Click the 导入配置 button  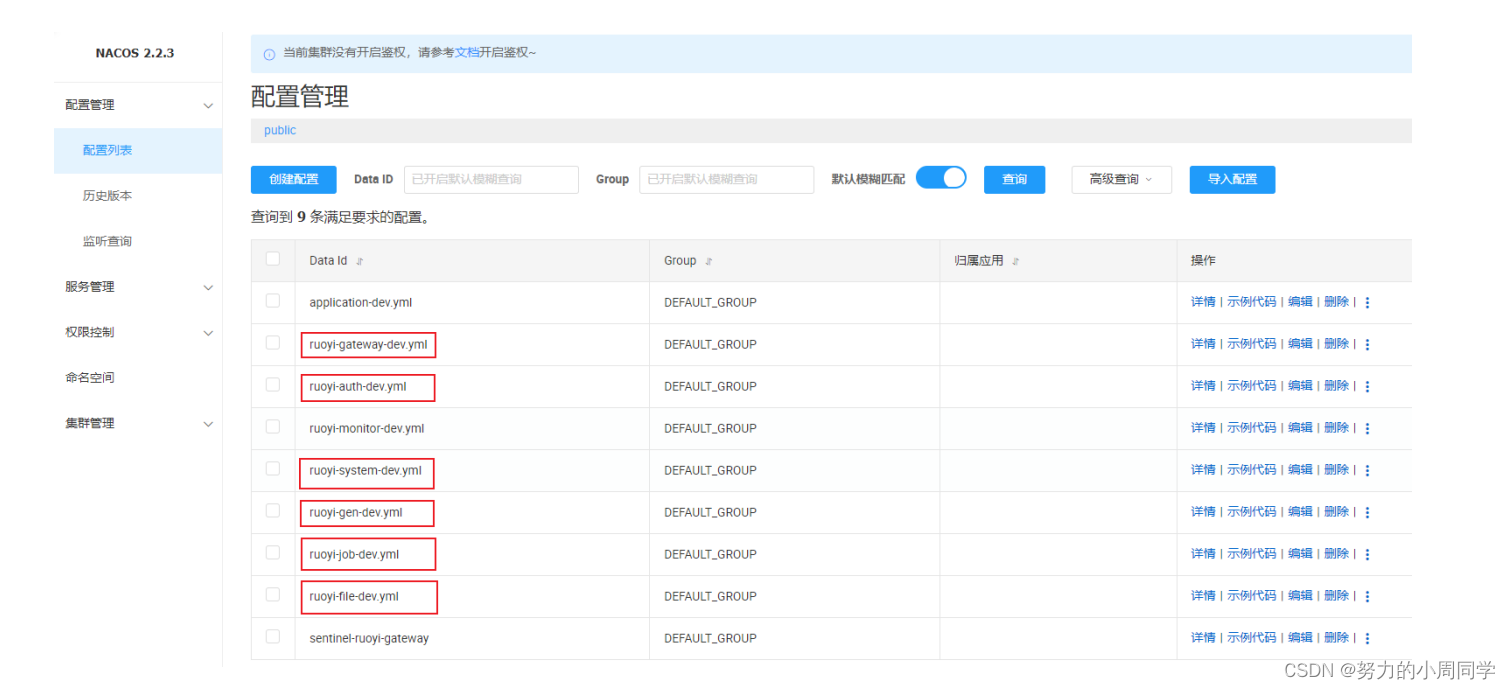1232,180
